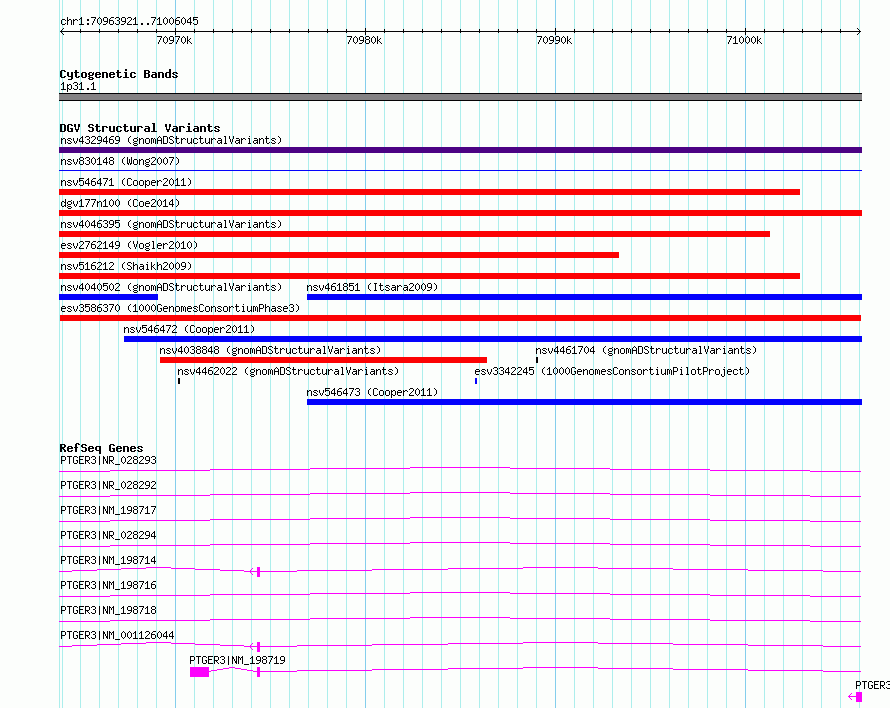Screen dimensions: 890x708
Task: Open the nsv830148 (Wong2007) label
Action: coord(120,161)
